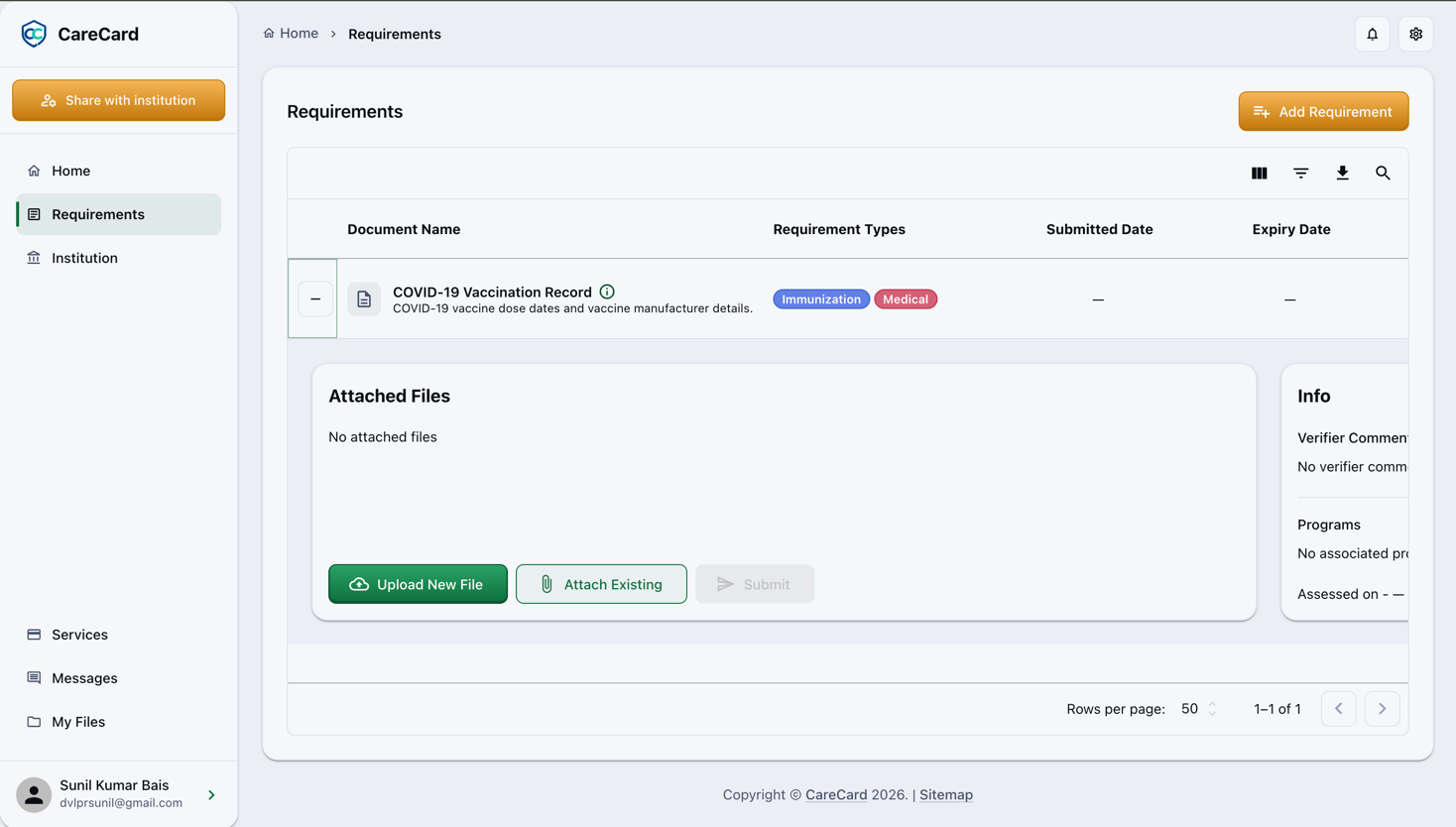Go to Services in the sidebar
This screenshot has width=1456, height=827.
pos(119,635)
